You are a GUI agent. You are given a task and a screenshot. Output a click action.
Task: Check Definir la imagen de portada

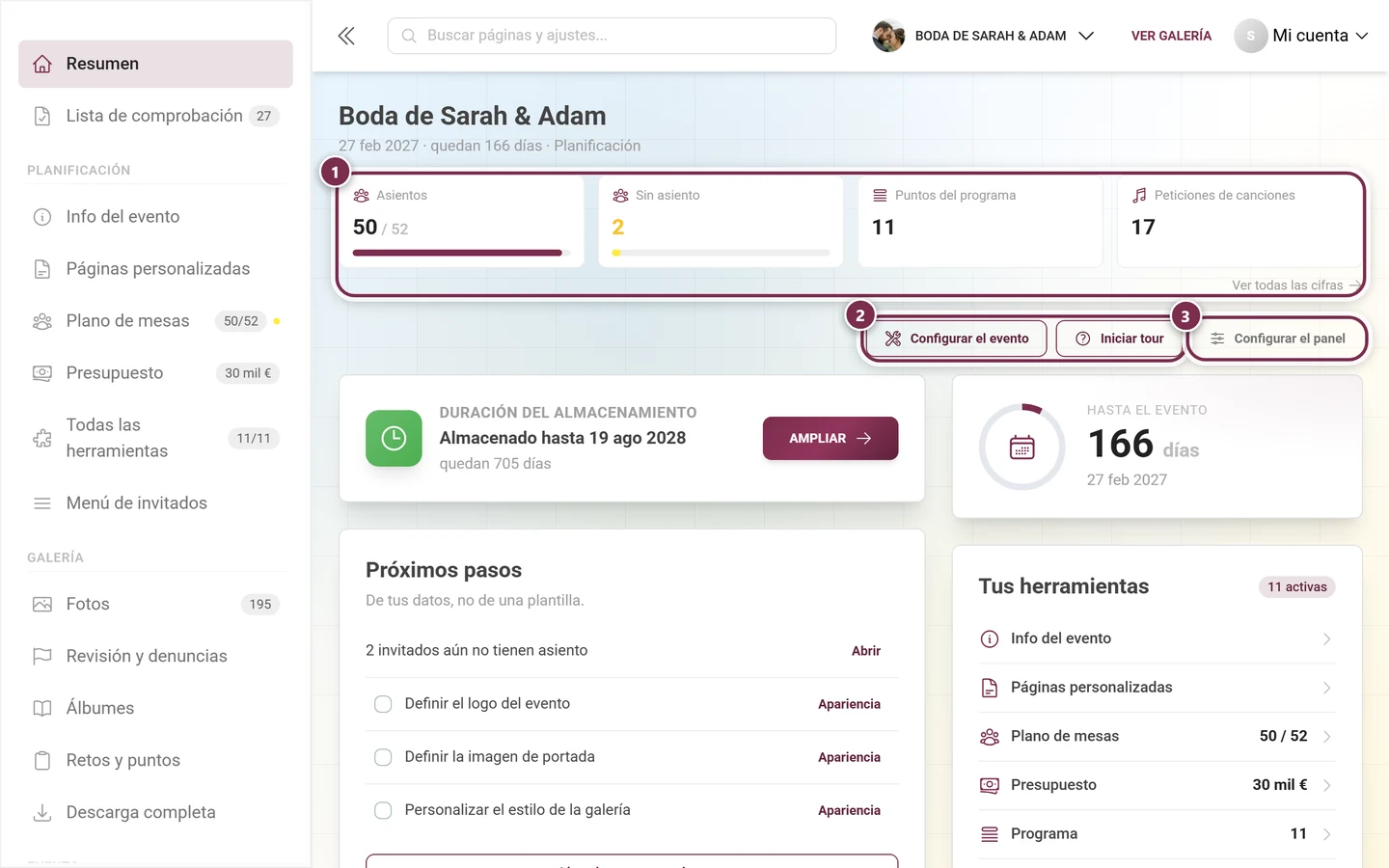(383, 757)
